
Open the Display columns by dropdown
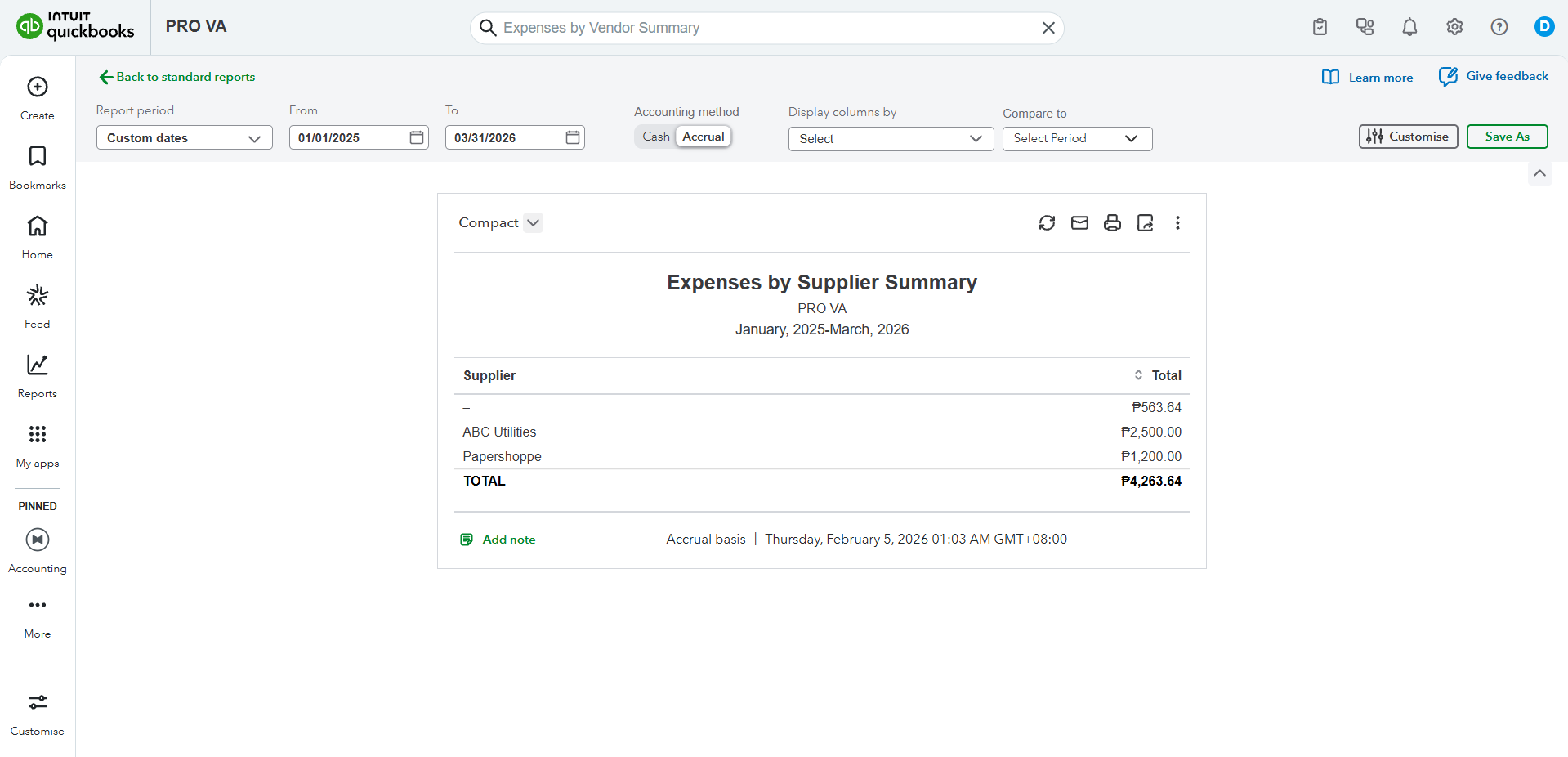pos(890,139)
